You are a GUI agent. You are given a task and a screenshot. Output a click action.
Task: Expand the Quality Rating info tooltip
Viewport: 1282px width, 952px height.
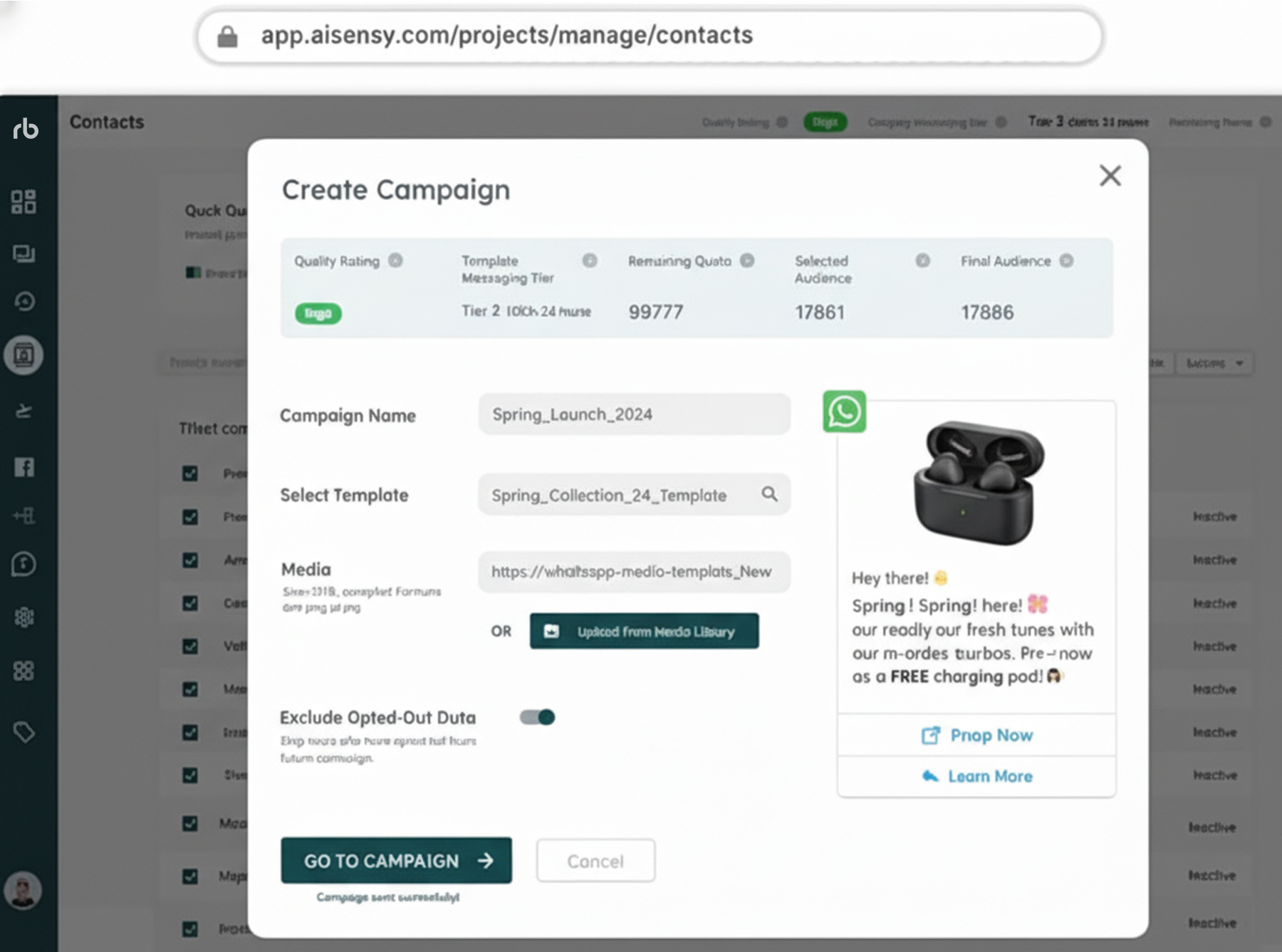click(x=397, y=261)
